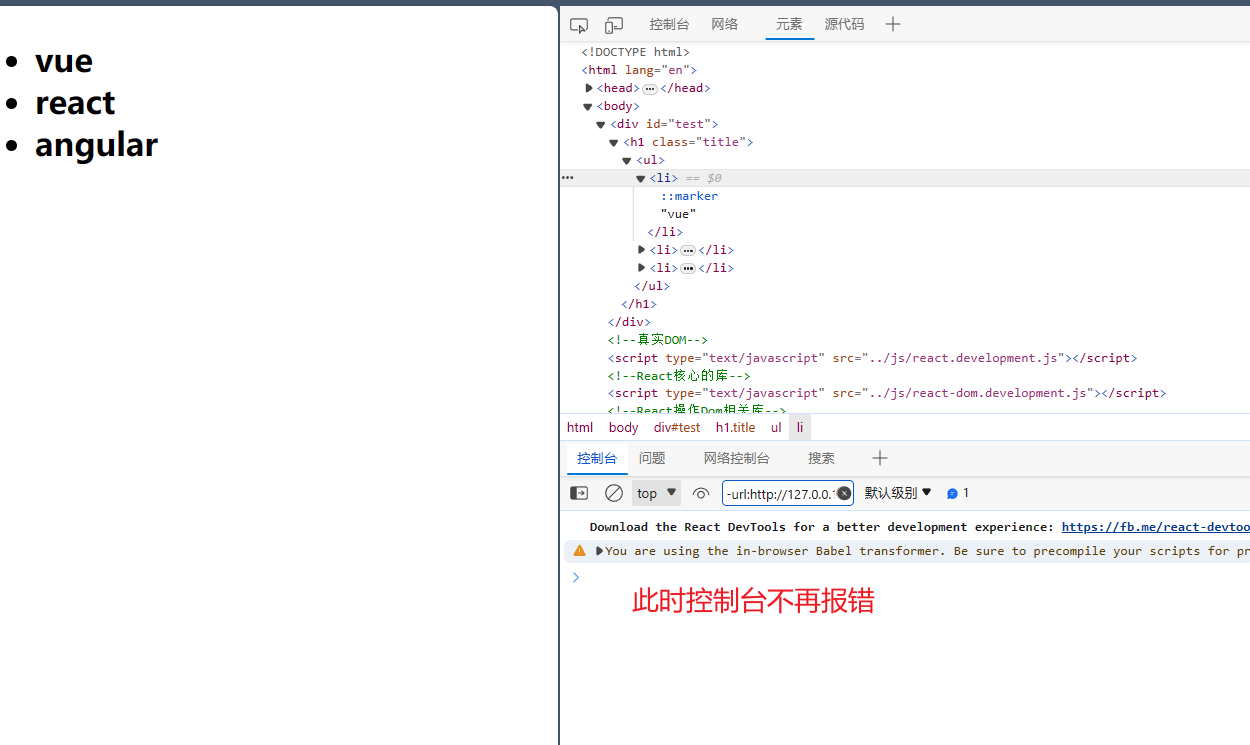Open the three-dot actions beside selected li

pos(568,178)
